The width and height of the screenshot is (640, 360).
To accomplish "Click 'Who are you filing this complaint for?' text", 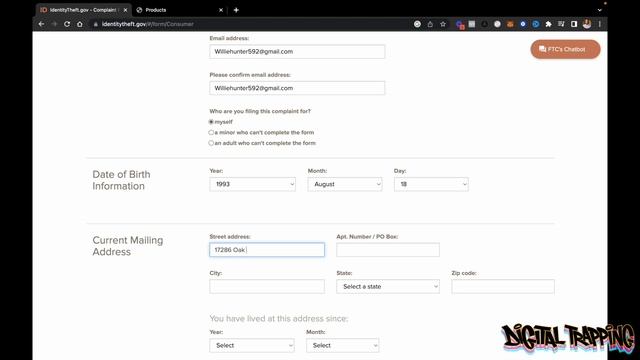I will point(260,111).
